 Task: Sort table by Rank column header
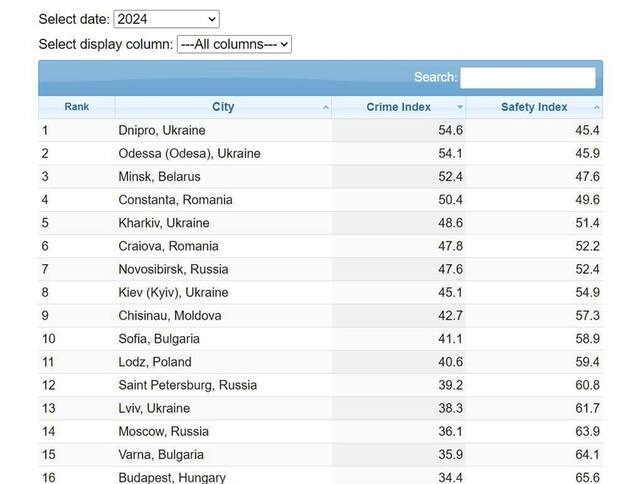coord(77,107)
